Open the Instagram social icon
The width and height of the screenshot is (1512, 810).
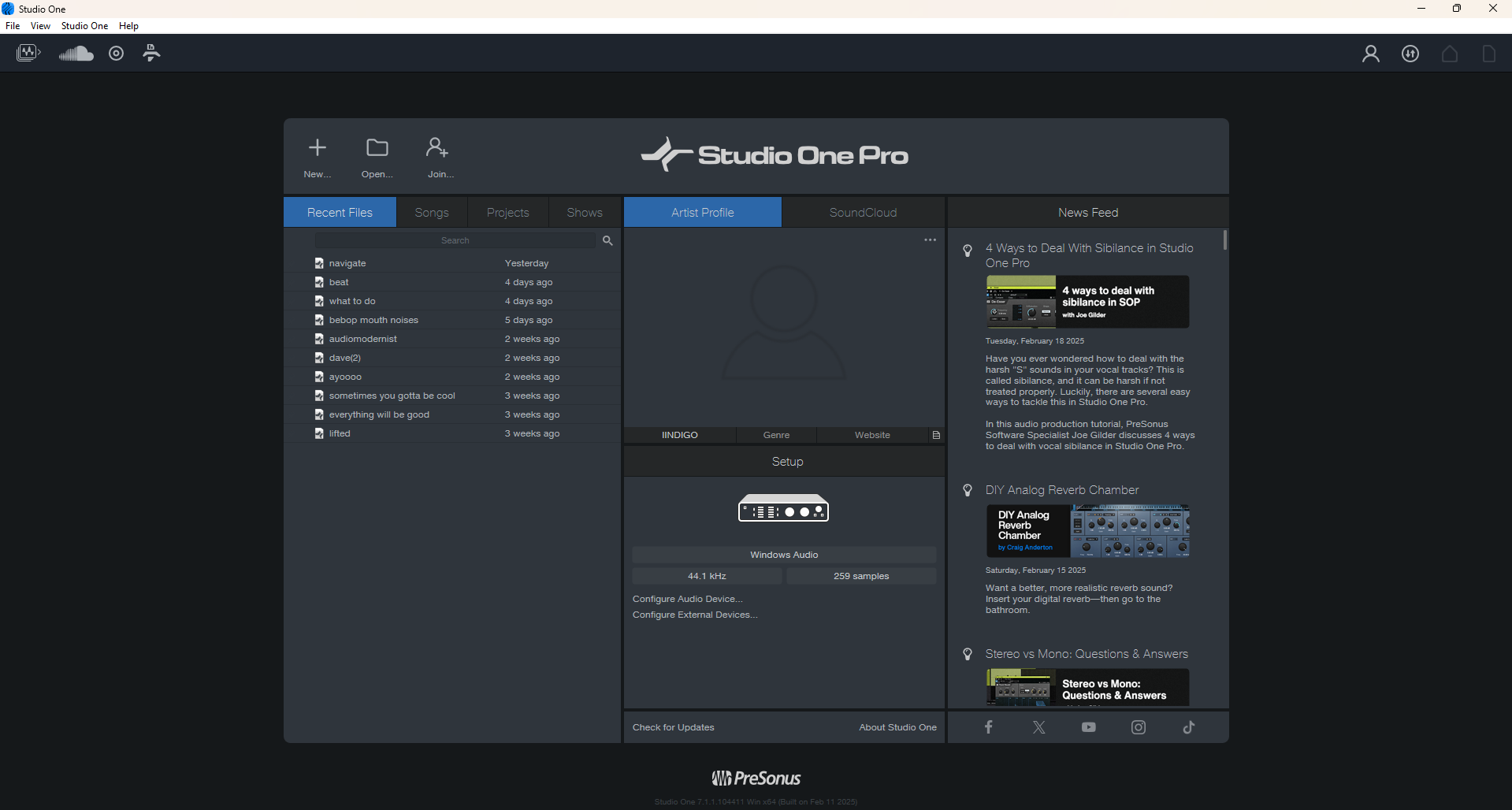pos(1139,727)
